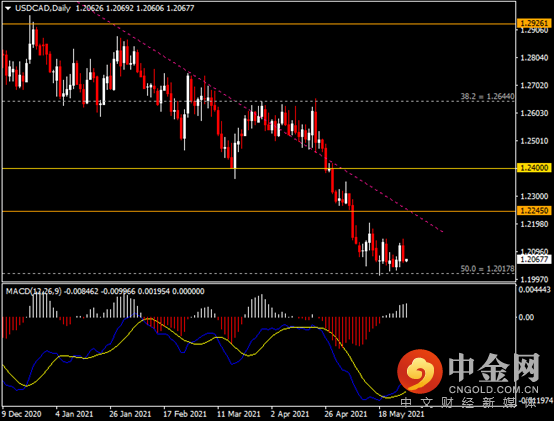Click the 11 Mar 2021 date label
This screenshot has width=554, height=421.
(x=238, y=414)
